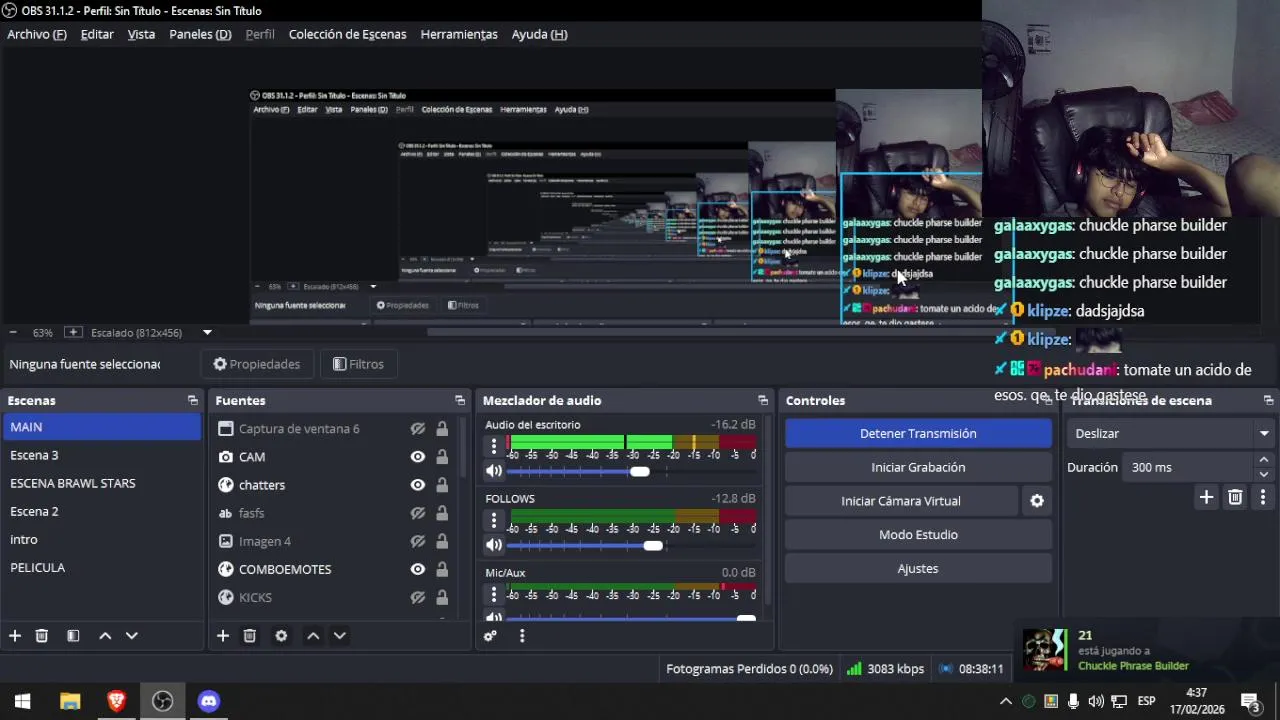This screenshot has height=720, width=1280.
Task: Increase transition duration stepper up
Action: [x=1264, y=460]
